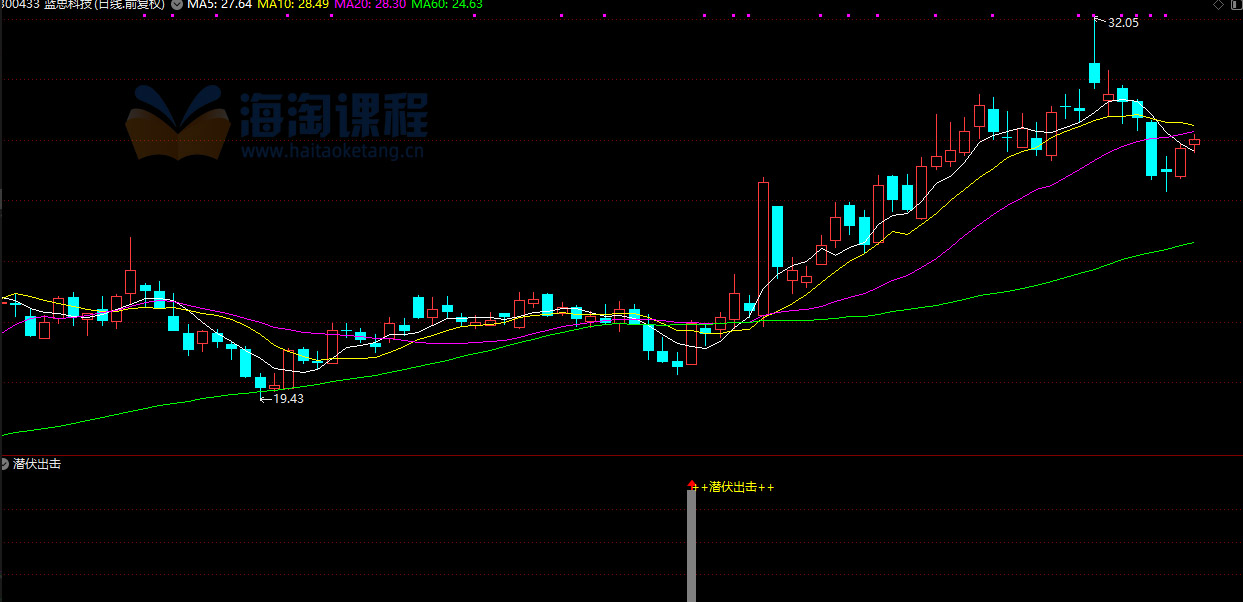This screenshot has height=602, width=1243.
Task: Click the gray signal bar in indicator panel
Action: point(691,545)
